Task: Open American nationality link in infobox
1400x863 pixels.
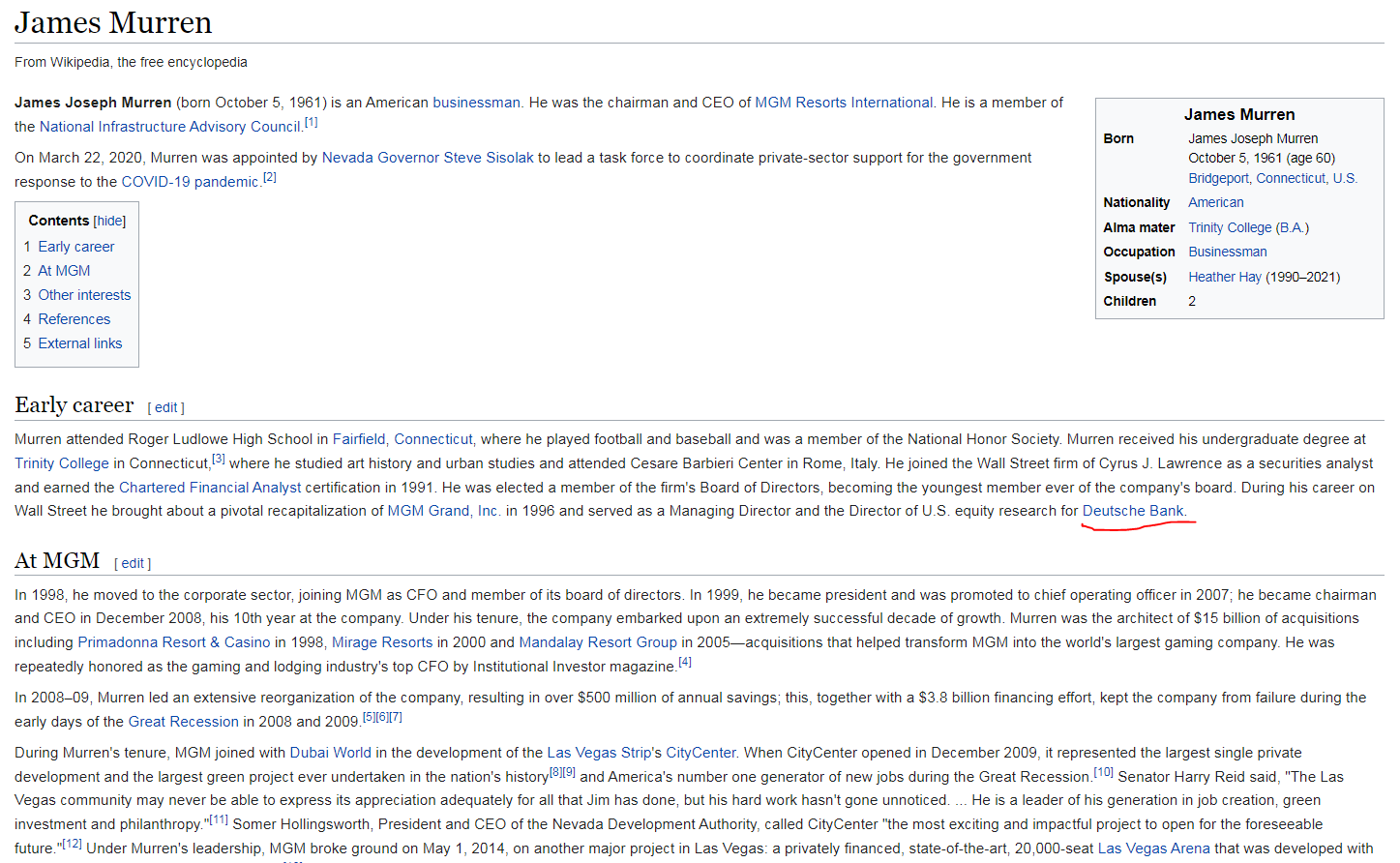Action: 1216,202
